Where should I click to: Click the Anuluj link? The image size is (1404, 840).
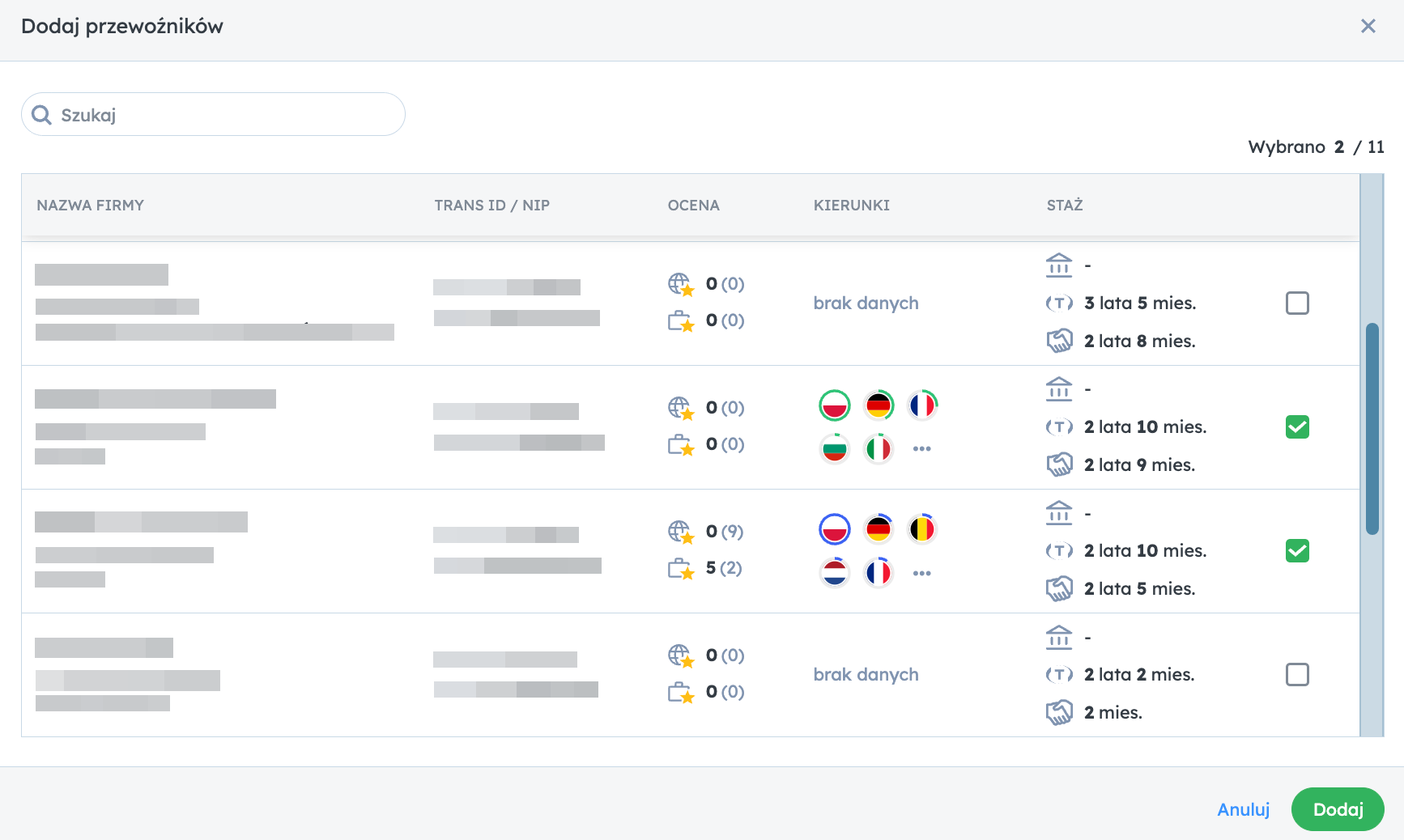[1244, 809]
